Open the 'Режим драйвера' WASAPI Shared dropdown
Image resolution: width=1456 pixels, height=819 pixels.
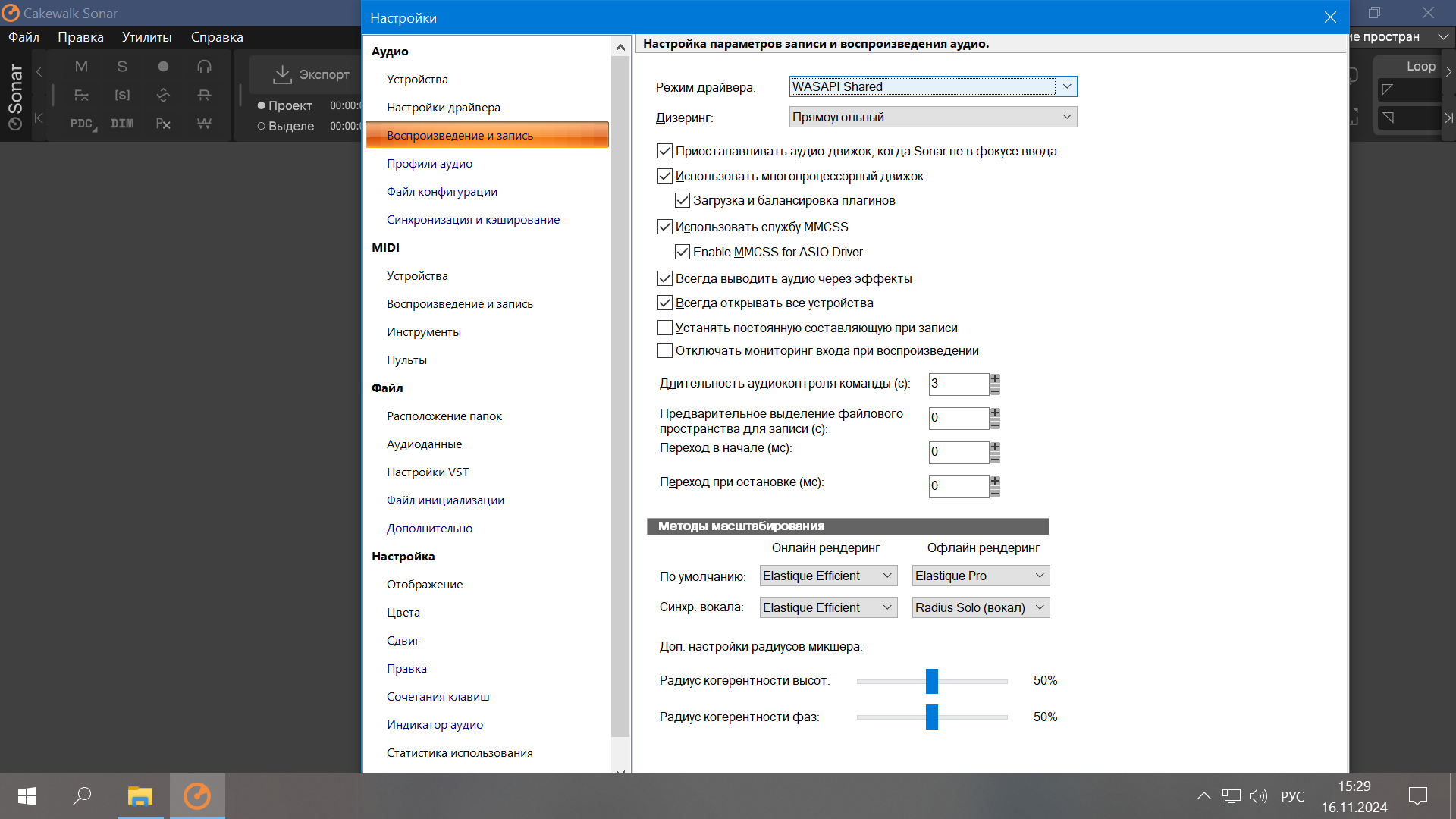click(933, 86)
